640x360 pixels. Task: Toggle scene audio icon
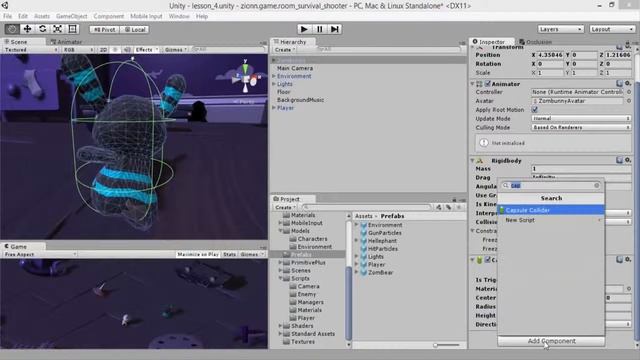point(127,50)
